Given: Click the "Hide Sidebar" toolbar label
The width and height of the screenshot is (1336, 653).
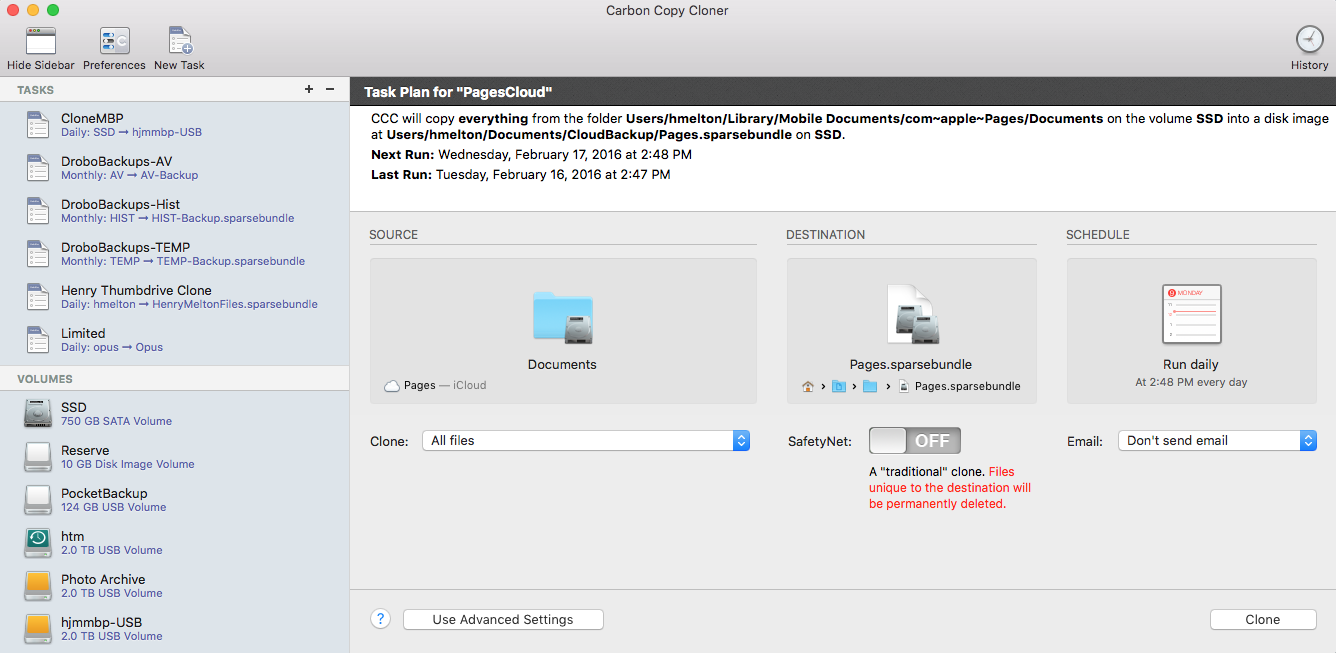Looking at the screenshot, I should 41,65.
